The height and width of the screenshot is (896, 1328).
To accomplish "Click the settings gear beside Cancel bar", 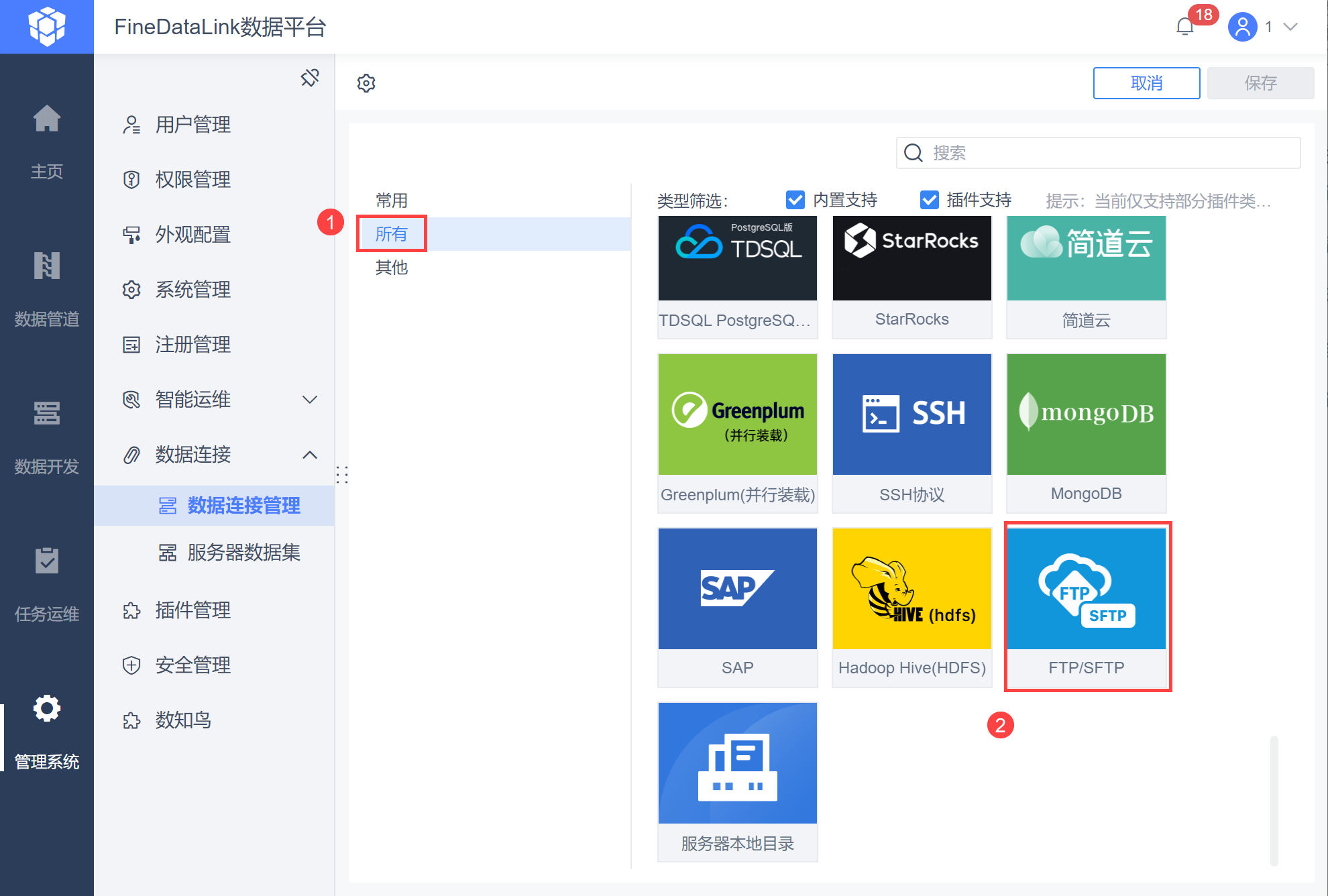I will pyautogui.click(x=366, y=83).
